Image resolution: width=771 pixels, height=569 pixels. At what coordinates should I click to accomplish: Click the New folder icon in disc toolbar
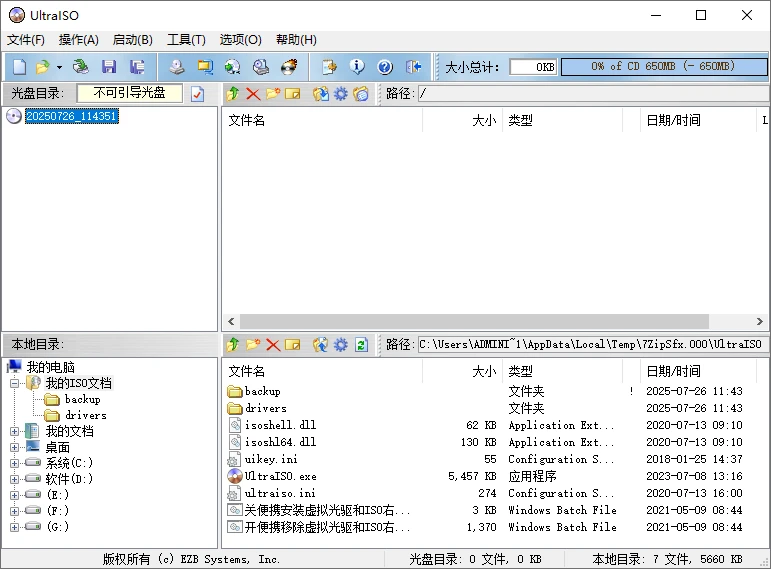point(273,93)
